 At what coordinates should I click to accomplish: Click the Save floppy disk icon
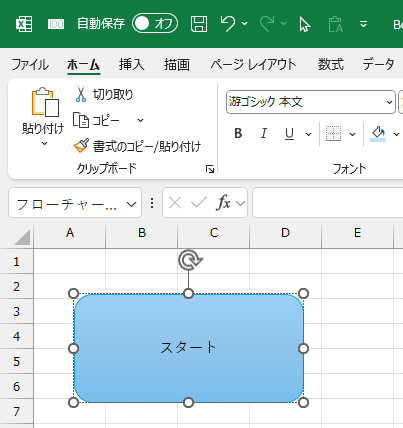199,24
